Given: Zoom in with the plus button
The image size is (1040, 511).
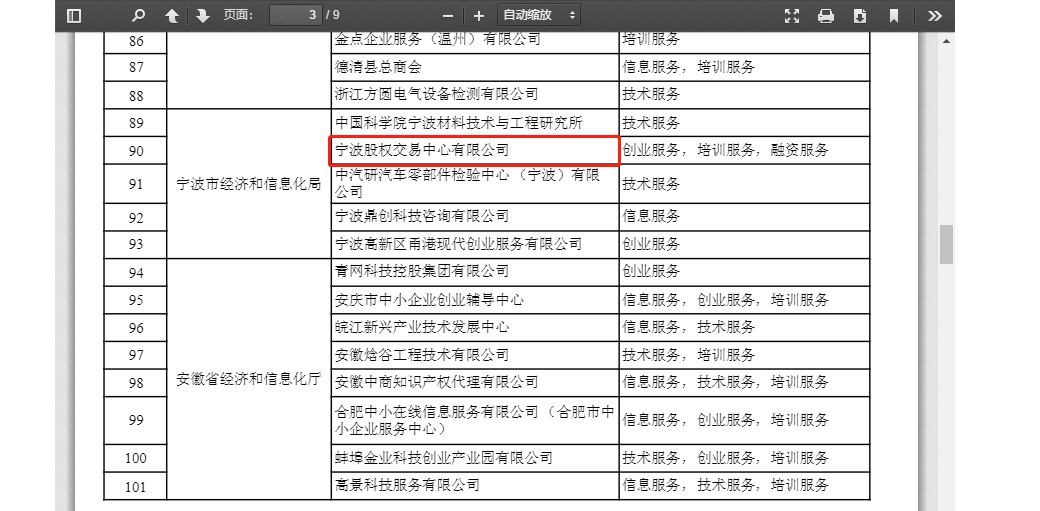Looking at the screenshot, I should coord(479,15).
